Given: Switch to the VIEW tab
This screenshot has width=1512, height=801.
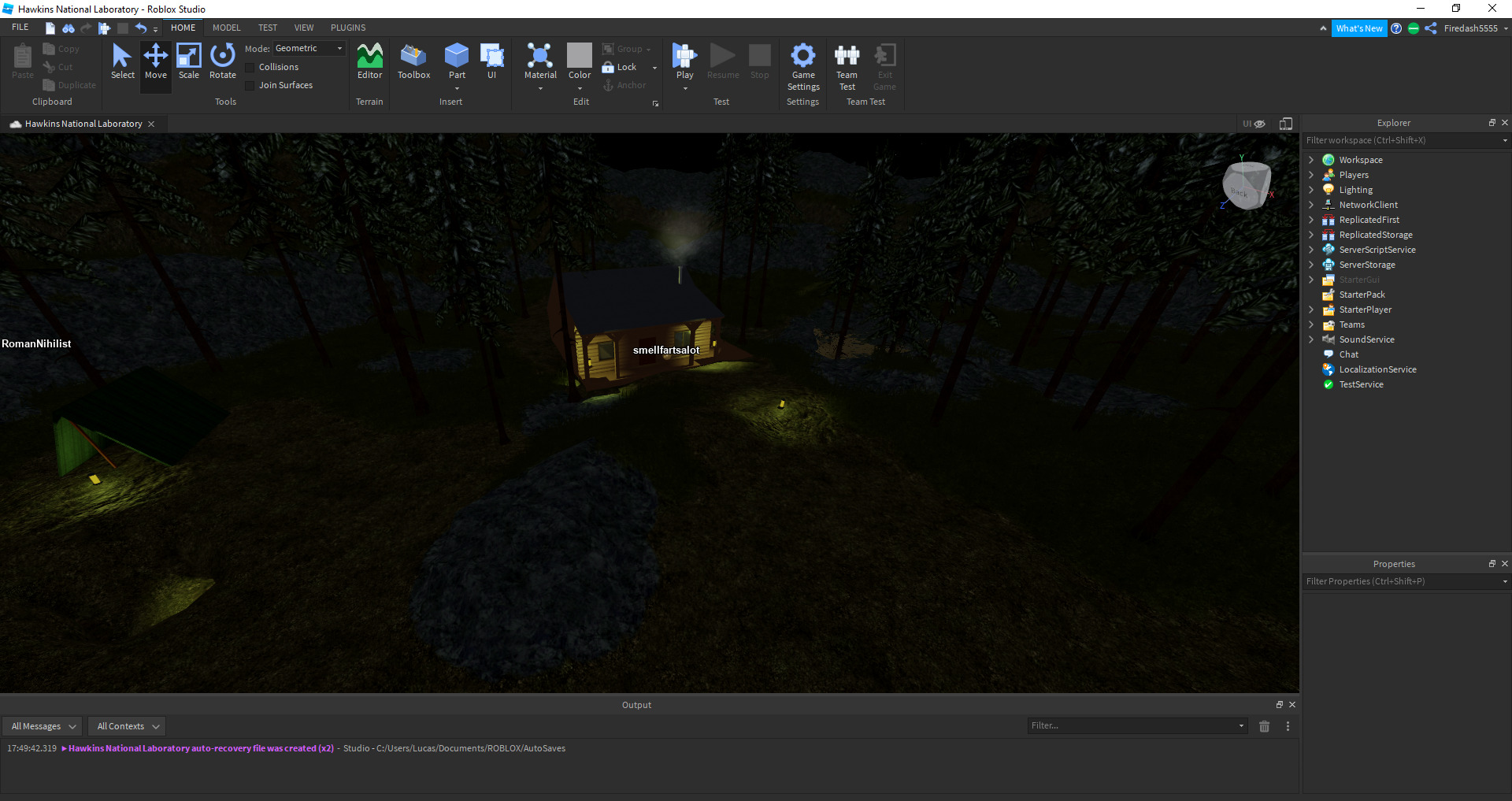Looking at the screenshot, I should [304, 28].
